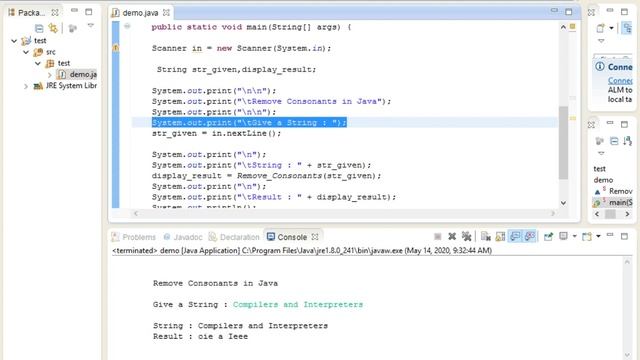Viewport: 640px width, 360px height.
Task: Open the New Task dropdown arrow
Action: 611,28
